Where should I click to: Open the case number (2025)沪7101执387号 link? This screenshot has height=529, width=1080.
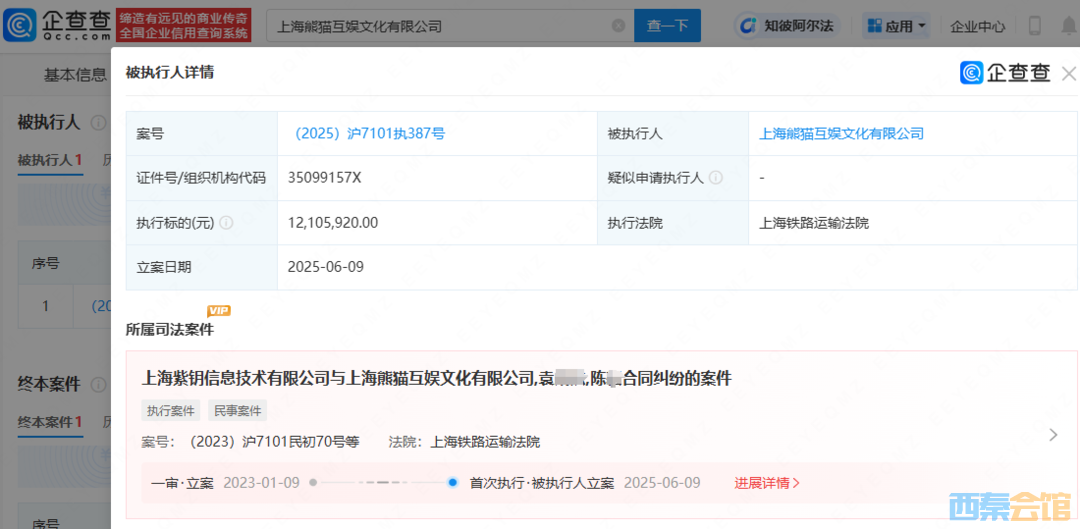(370, 134)
